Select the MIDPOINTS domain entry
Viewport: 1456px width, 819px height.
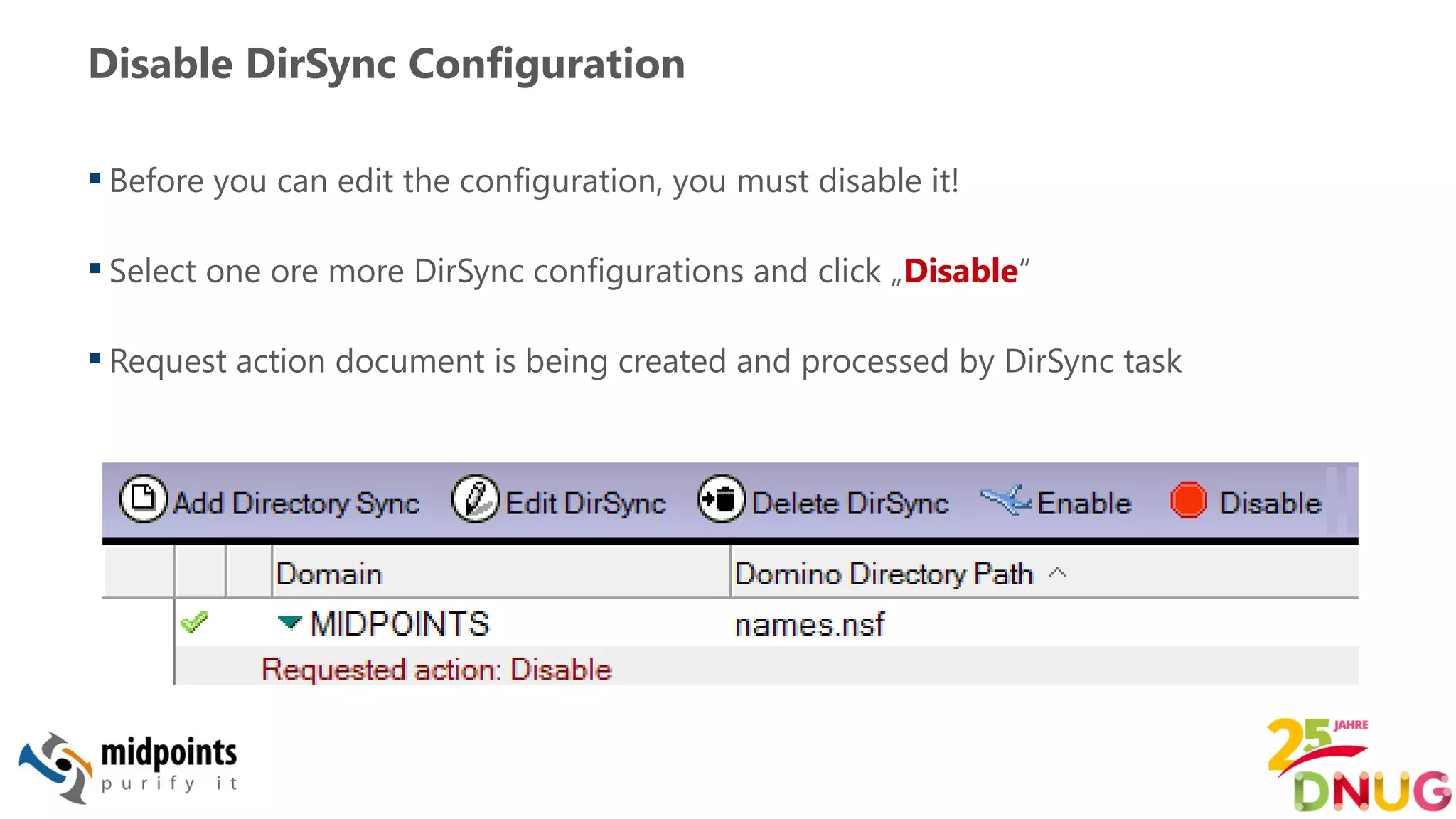coord(400,624)
